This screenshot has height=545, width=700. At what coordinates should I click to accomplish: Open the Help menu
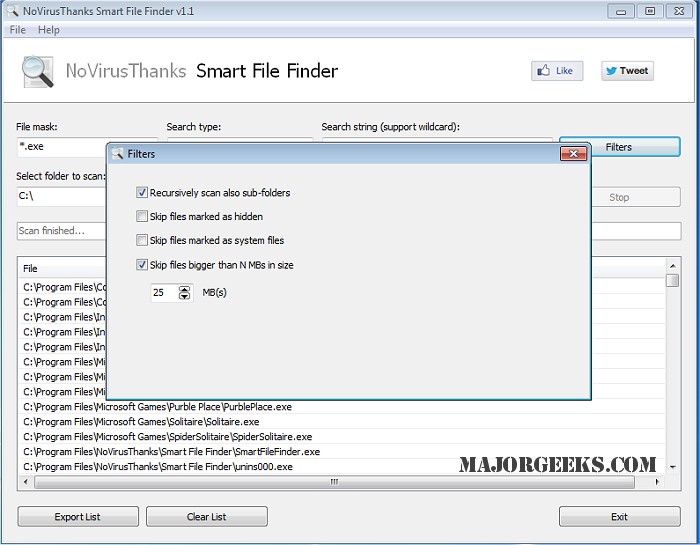49,30
